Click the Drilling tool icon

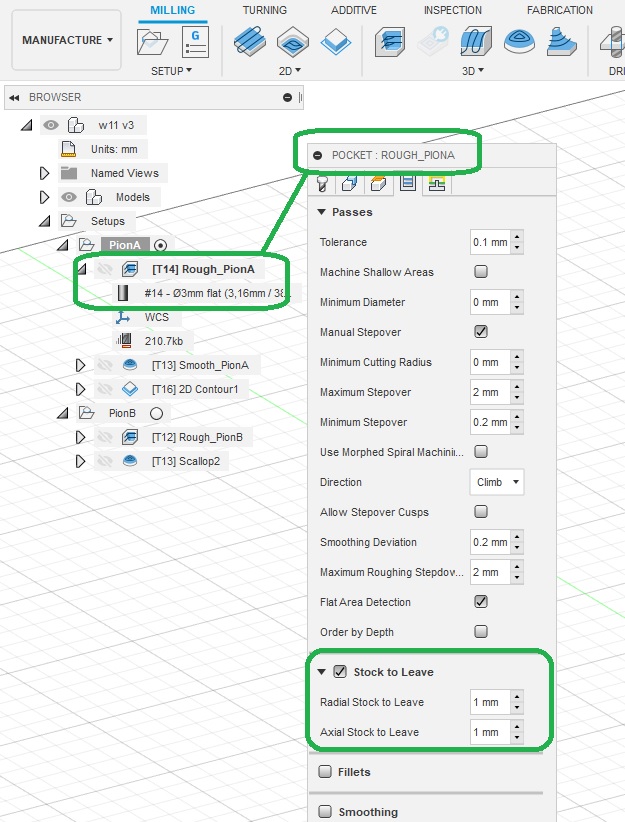coord(612,43)
